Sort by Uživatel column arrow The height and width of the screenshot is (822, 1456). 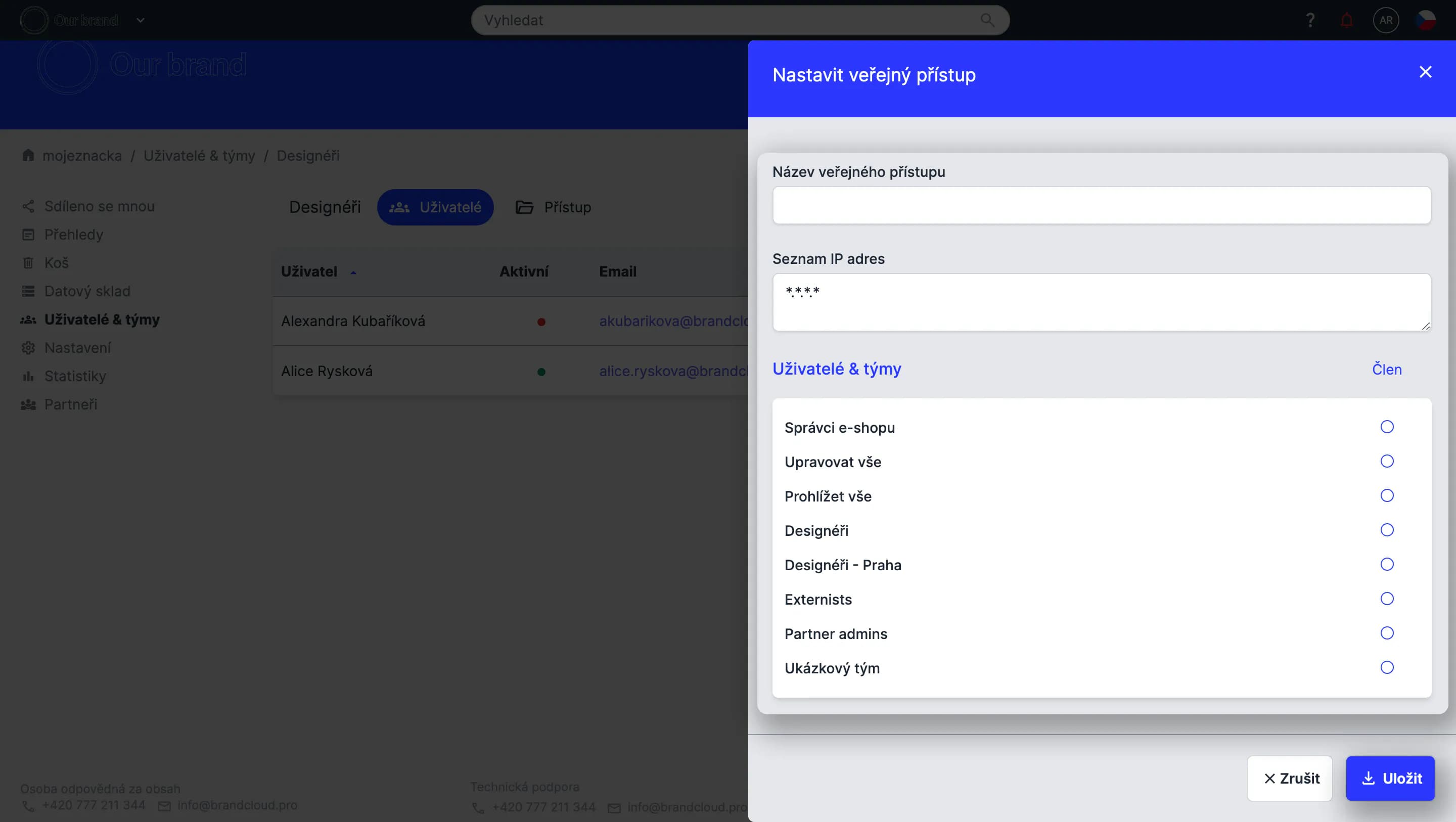click(x=353, y=272)
